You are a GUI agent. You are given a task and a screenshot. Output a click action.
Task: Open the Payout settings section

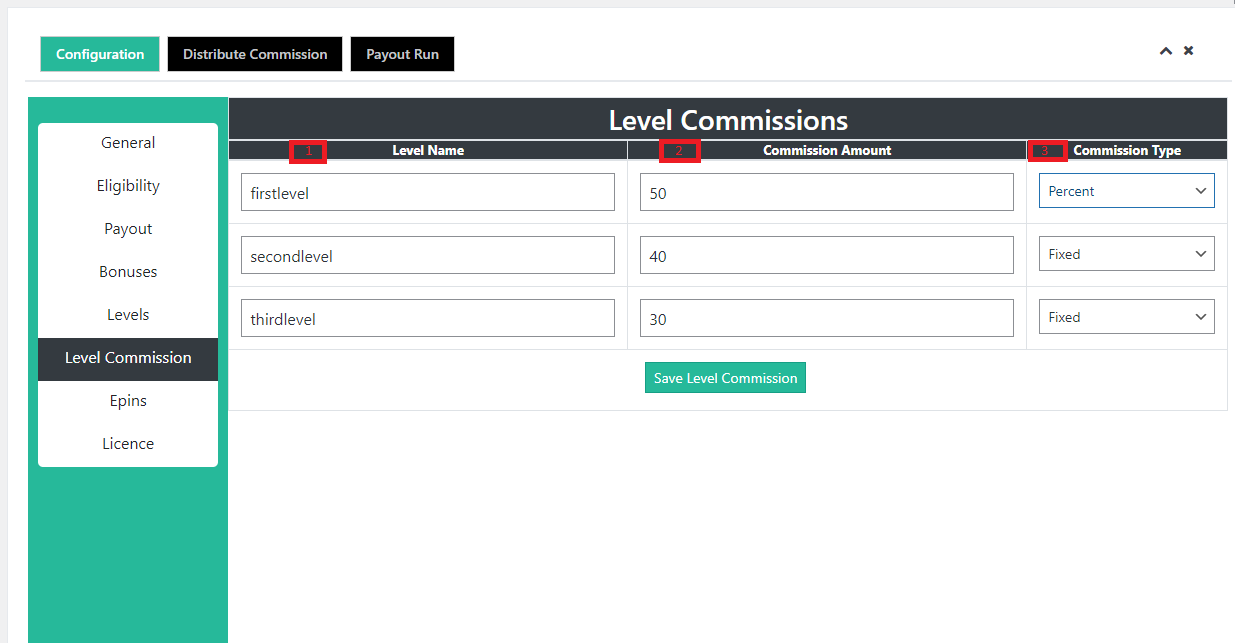tap(128, 229)
